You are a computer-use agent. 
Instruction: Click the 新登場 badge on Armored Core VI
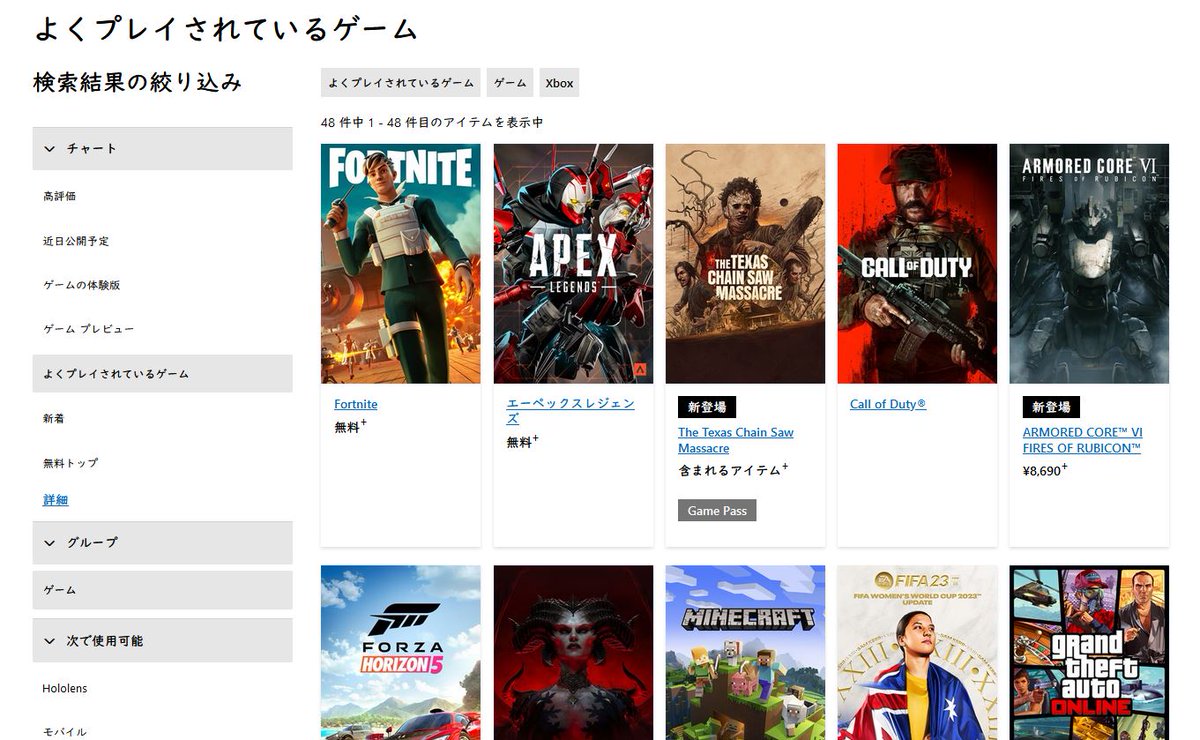pyautogui.click(x=1051, y=407)
